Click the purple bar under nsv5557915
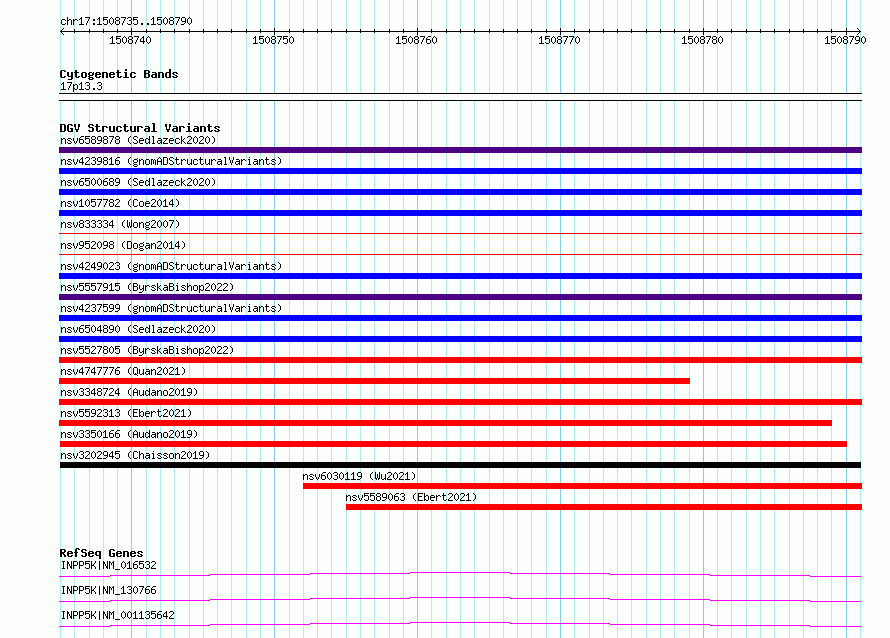Viewport: 890px width, 638px height. 460,297
